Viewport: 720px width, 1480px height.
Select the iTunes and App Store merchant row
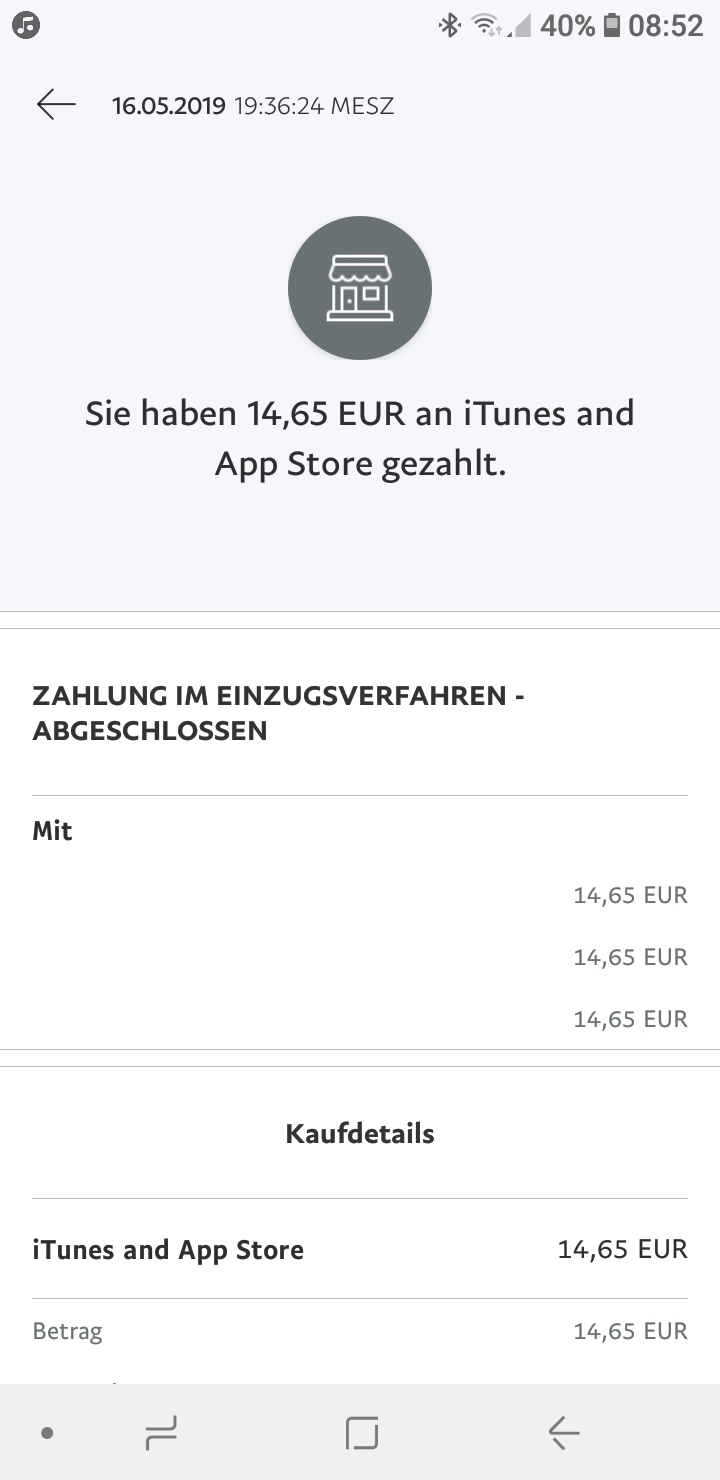pos(360,1250)
